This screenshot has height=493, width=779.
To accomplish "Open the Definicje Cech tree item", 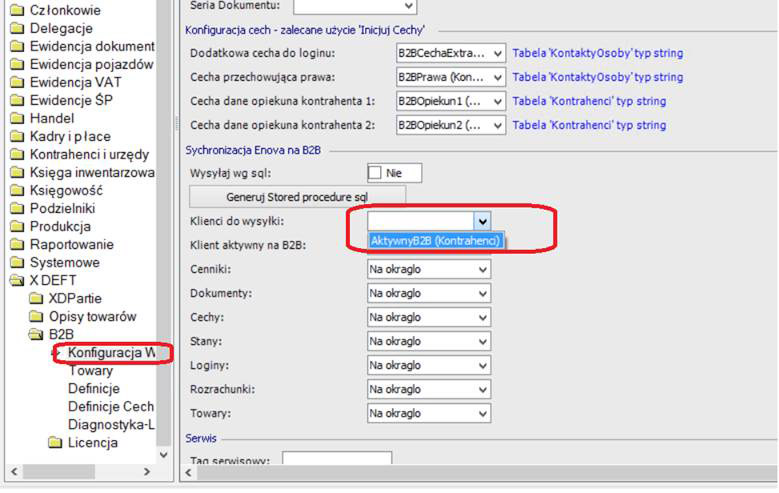I will coord(110,407).
